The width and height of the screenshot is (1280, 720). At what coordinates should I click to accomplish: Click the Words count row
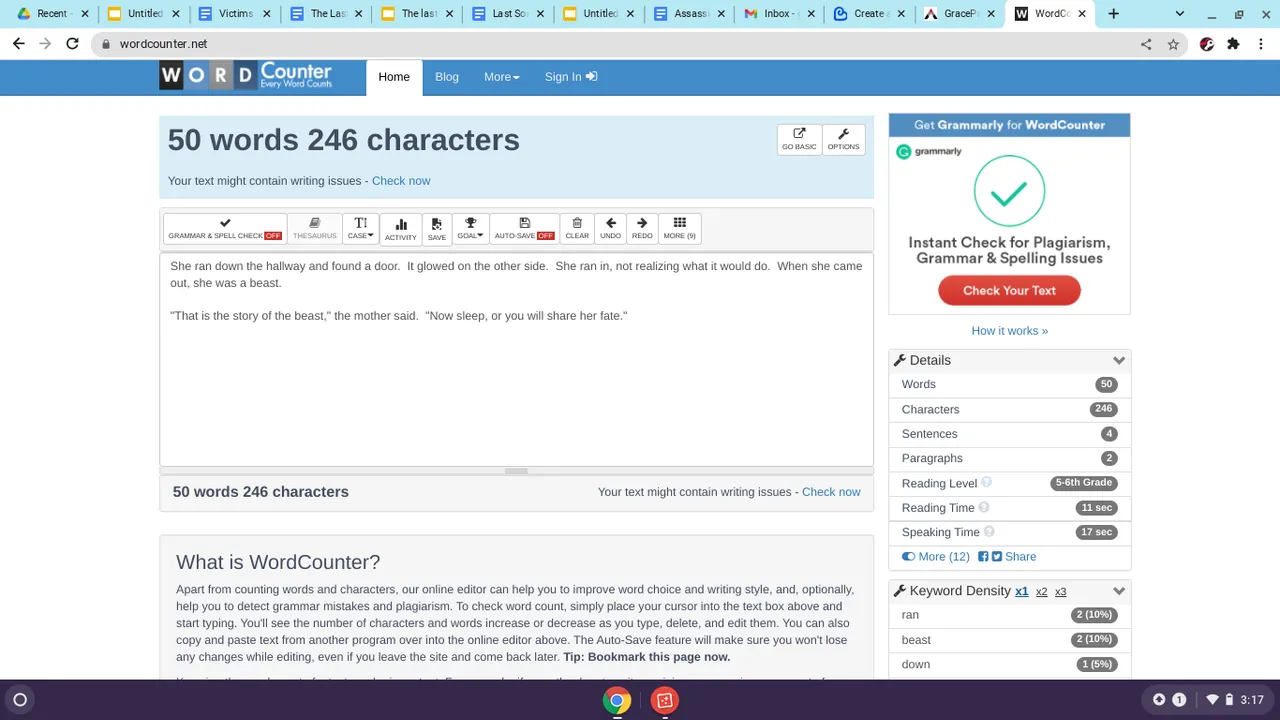point(1010,384)
